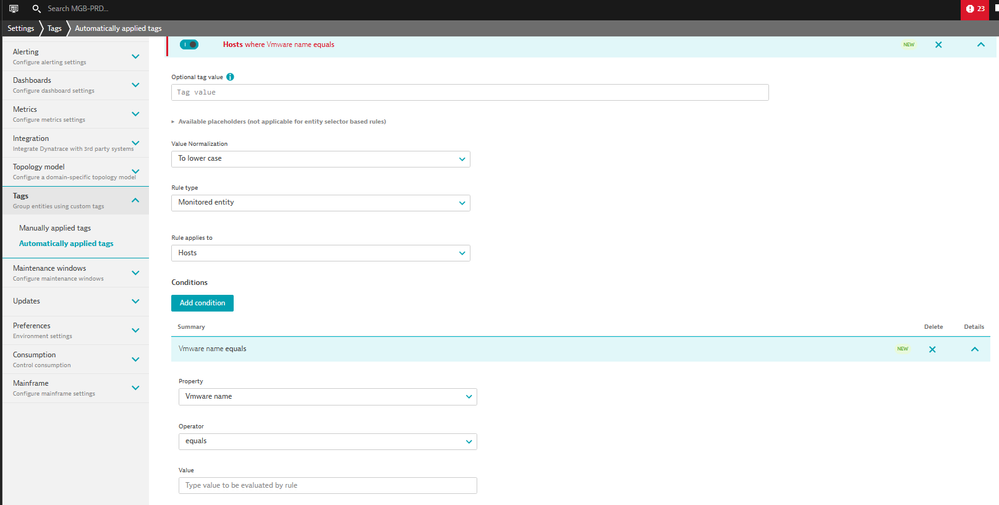Delete the Vmware name equals condition
999x505 pixels.
(x=932, y=349)
